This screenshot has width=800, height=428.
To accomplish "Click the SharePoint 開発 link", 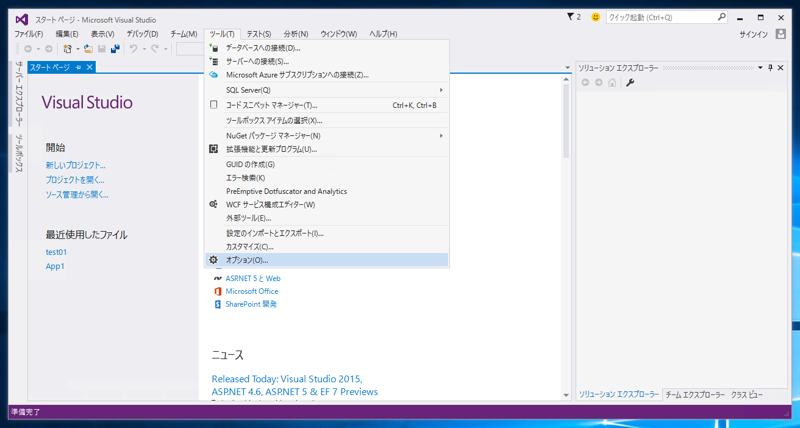I will pyautogui.click(x=251, y=304).
